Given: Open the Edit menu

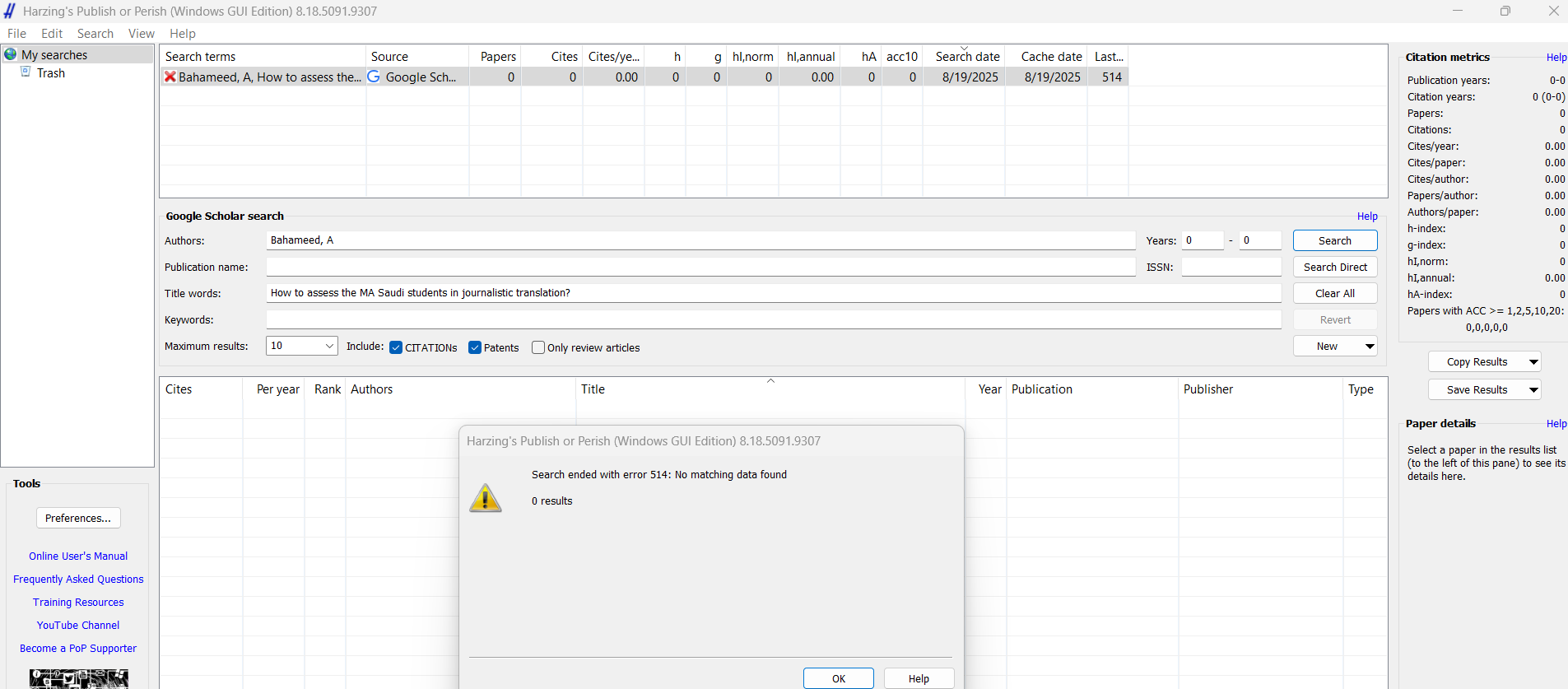Looking at the screenshot, I should click(52, 34).
